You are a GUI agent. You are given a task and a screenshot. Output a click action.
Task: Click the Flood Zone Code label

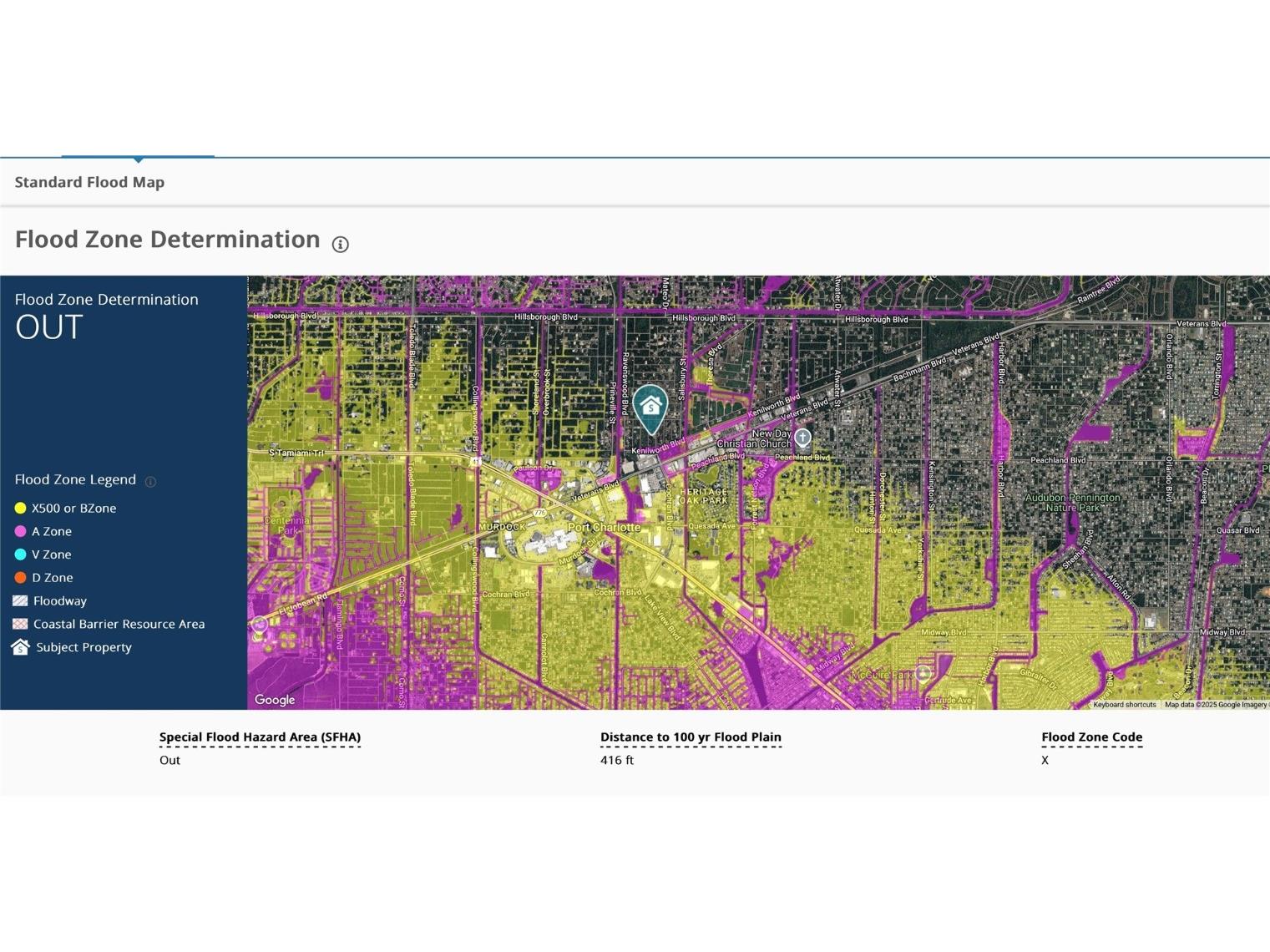point(1091,737)
